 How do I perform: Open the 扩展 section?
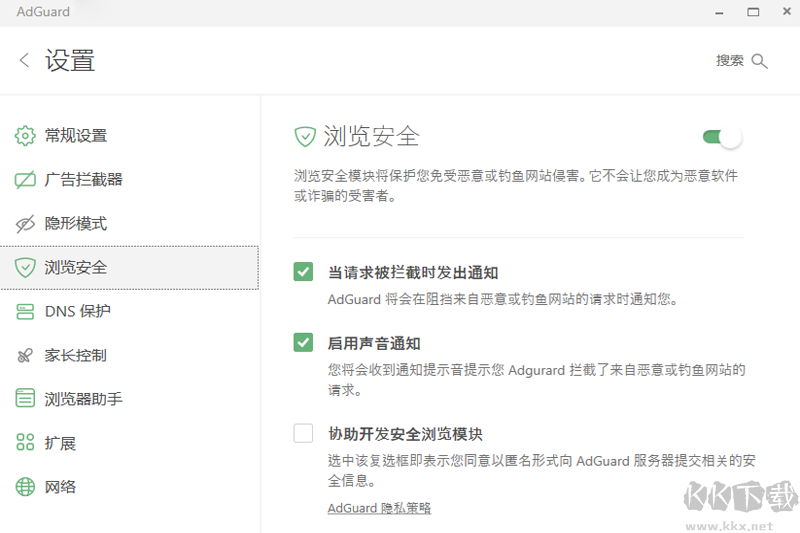coord(130,443)
